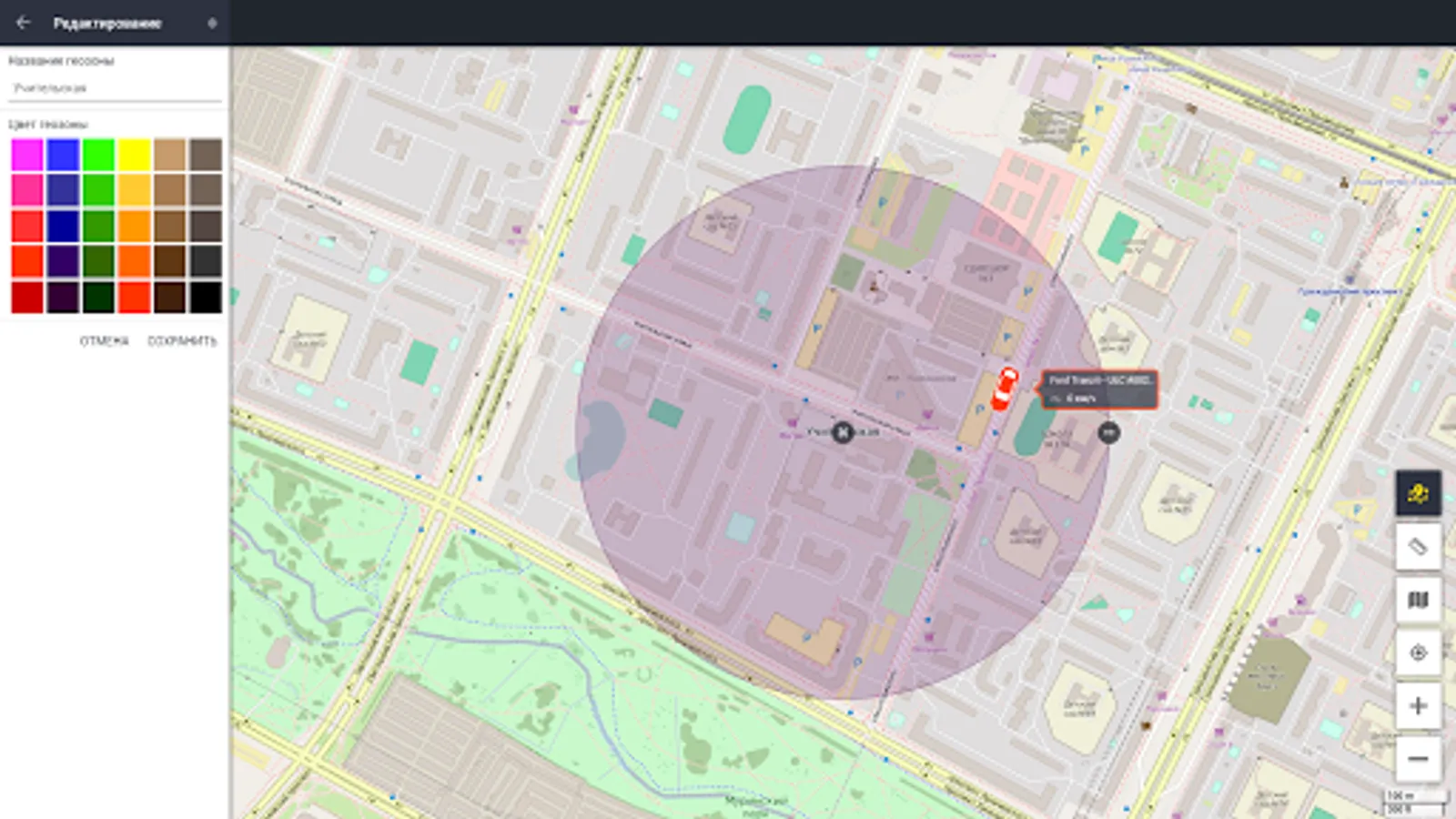Viewport: 1456px width, 819px height.
Task: Click the Название геозоны label
Action: [x=61, y=61]
